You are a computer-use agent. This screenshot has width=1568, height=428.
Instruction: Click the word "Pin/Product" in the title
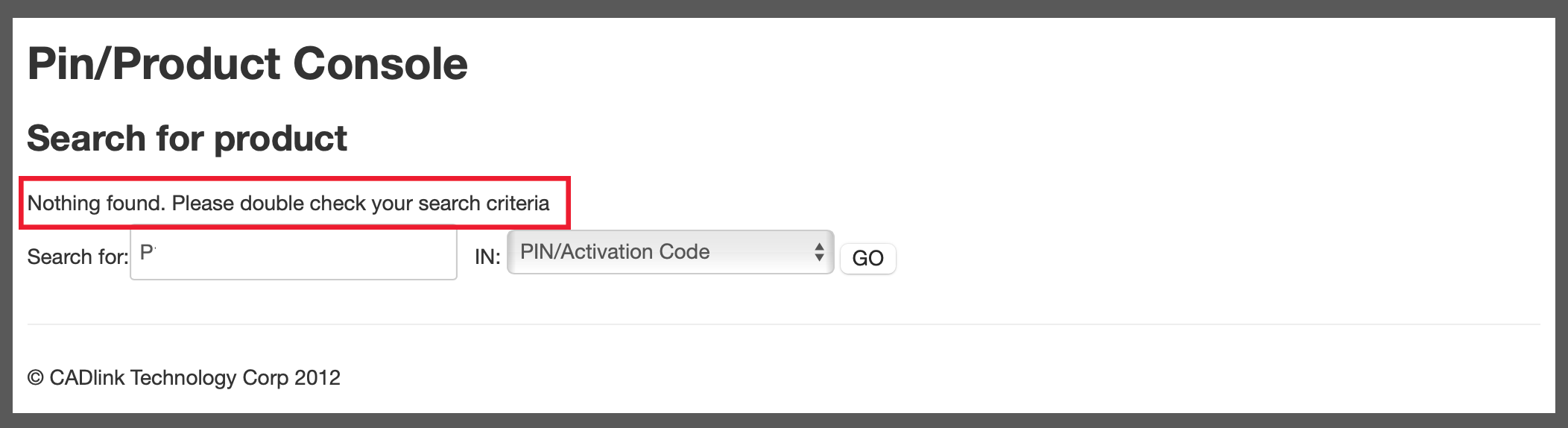coord(154,63)
